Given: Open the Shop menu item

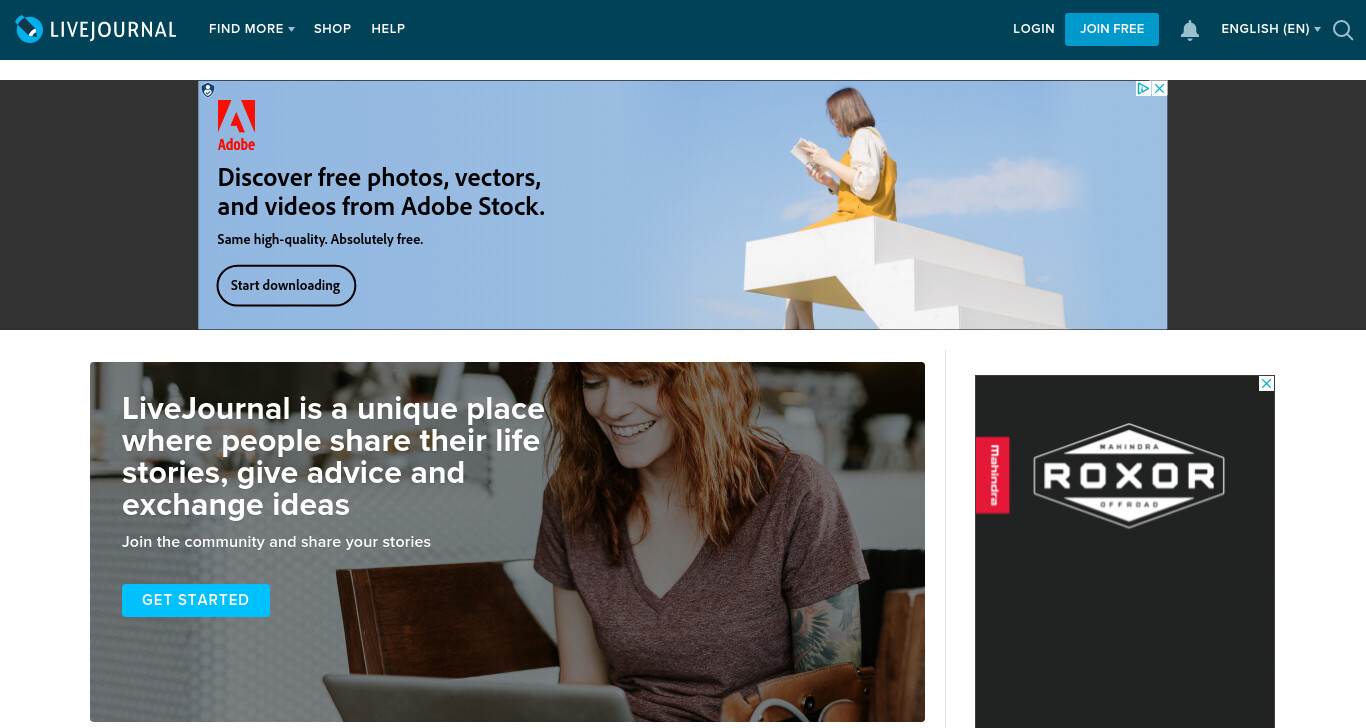Looking at the screenshot, I should click(332, 29).
